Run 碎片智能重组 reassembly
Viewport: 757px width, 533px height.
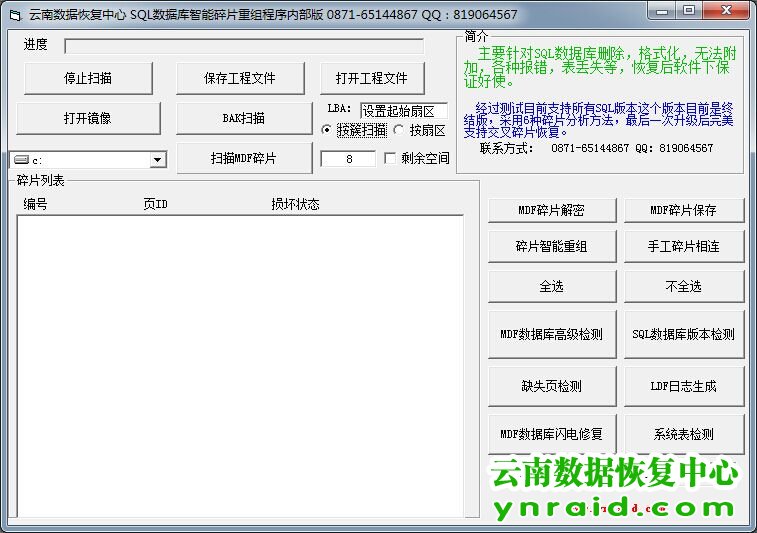[551, 246]
